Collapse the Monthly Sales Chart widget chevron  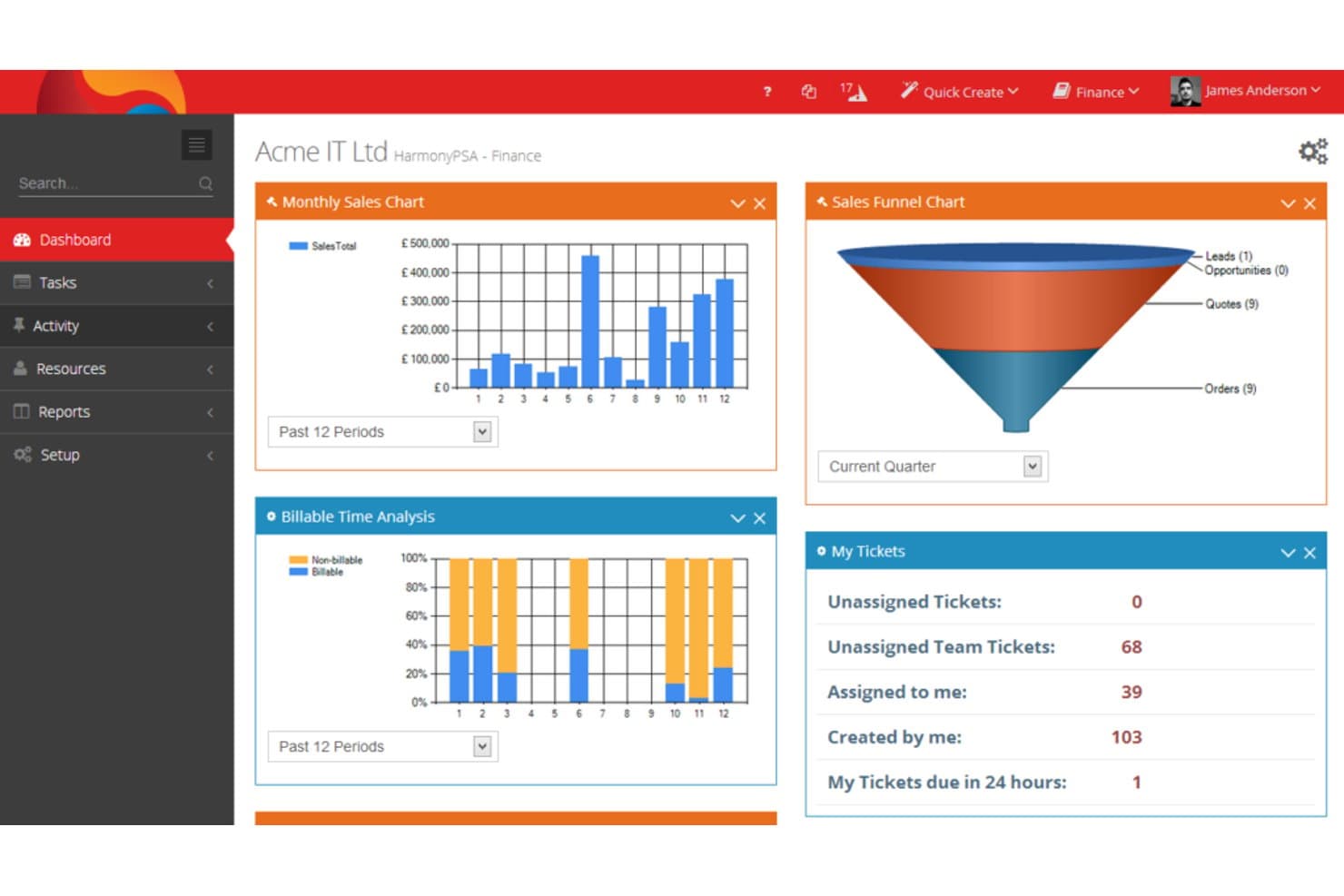[737, 203]
